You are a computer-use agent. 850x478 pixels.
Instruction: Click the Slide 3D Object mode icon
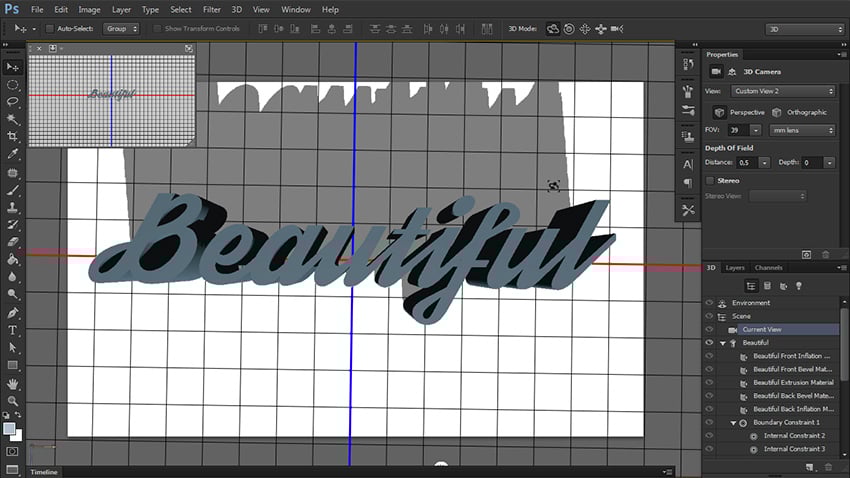click(x=600, y=28)
